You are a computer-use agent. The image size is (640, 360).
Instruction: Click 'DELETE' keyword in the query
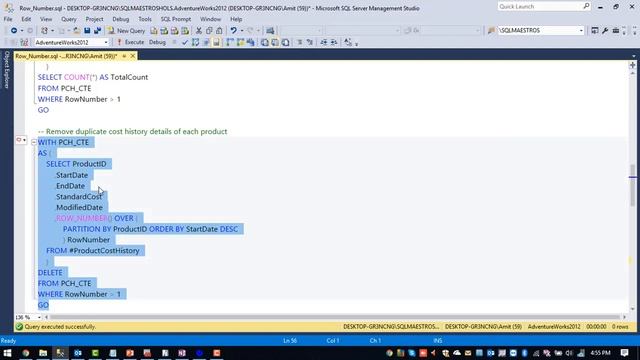50,273
